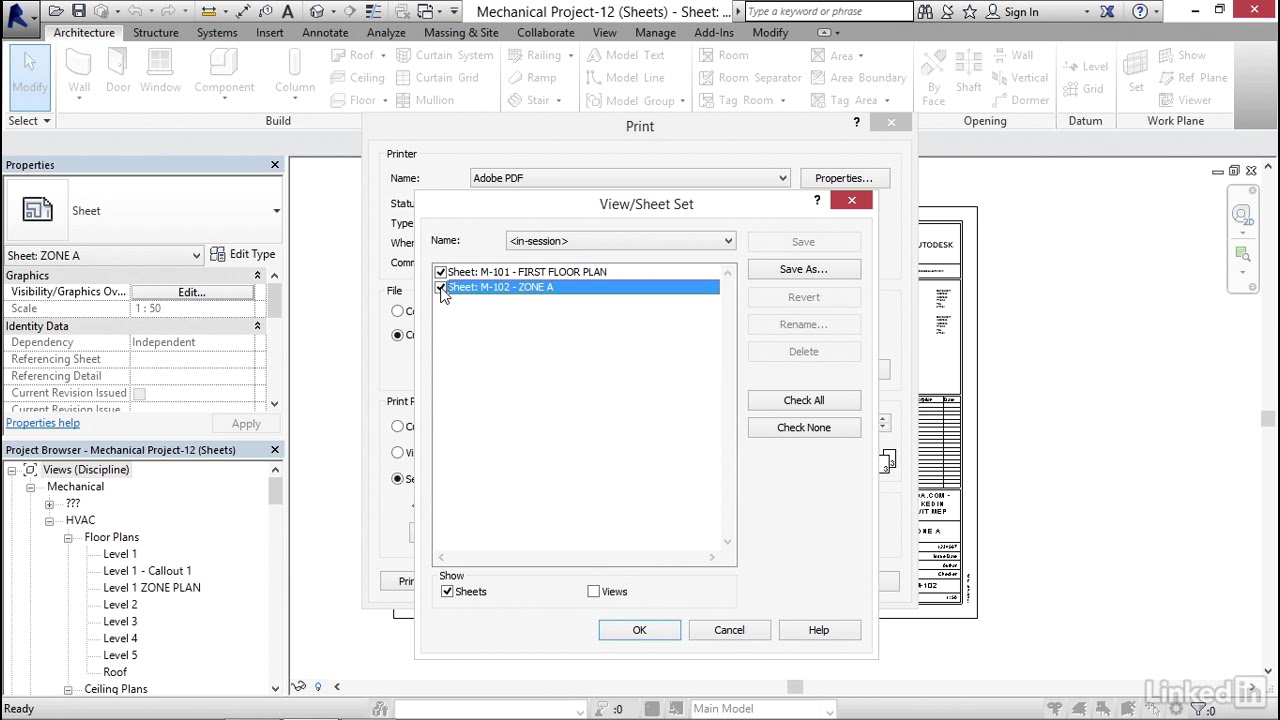Select Level 1 ZONE PLAN in Project Browser

coord(152,588)
